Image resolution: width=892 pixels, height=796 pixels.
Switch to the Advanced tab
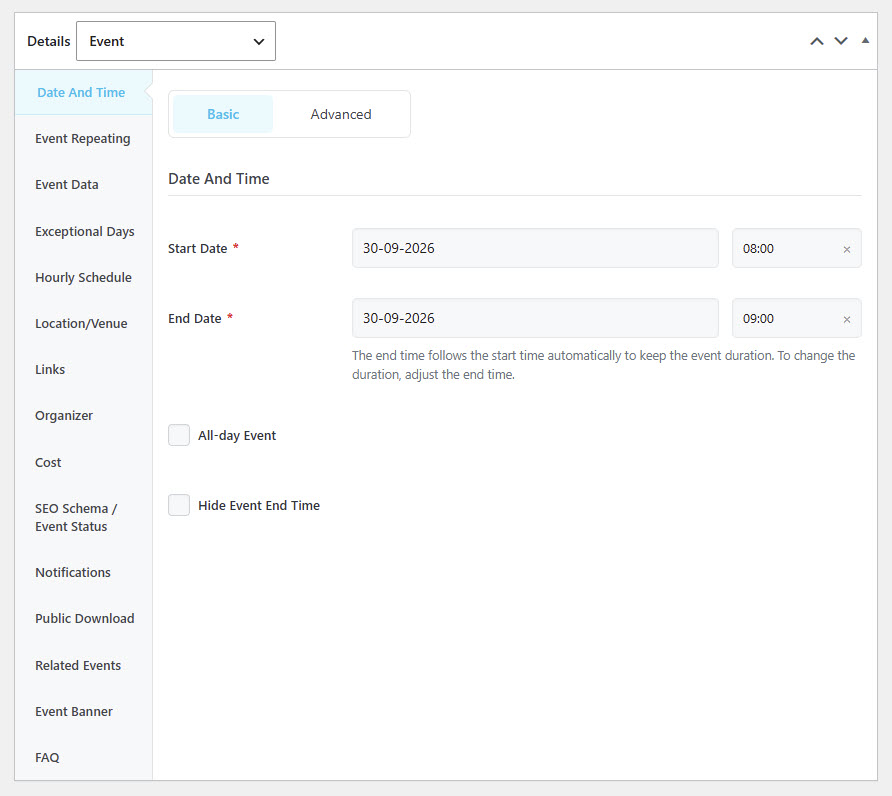341,114
